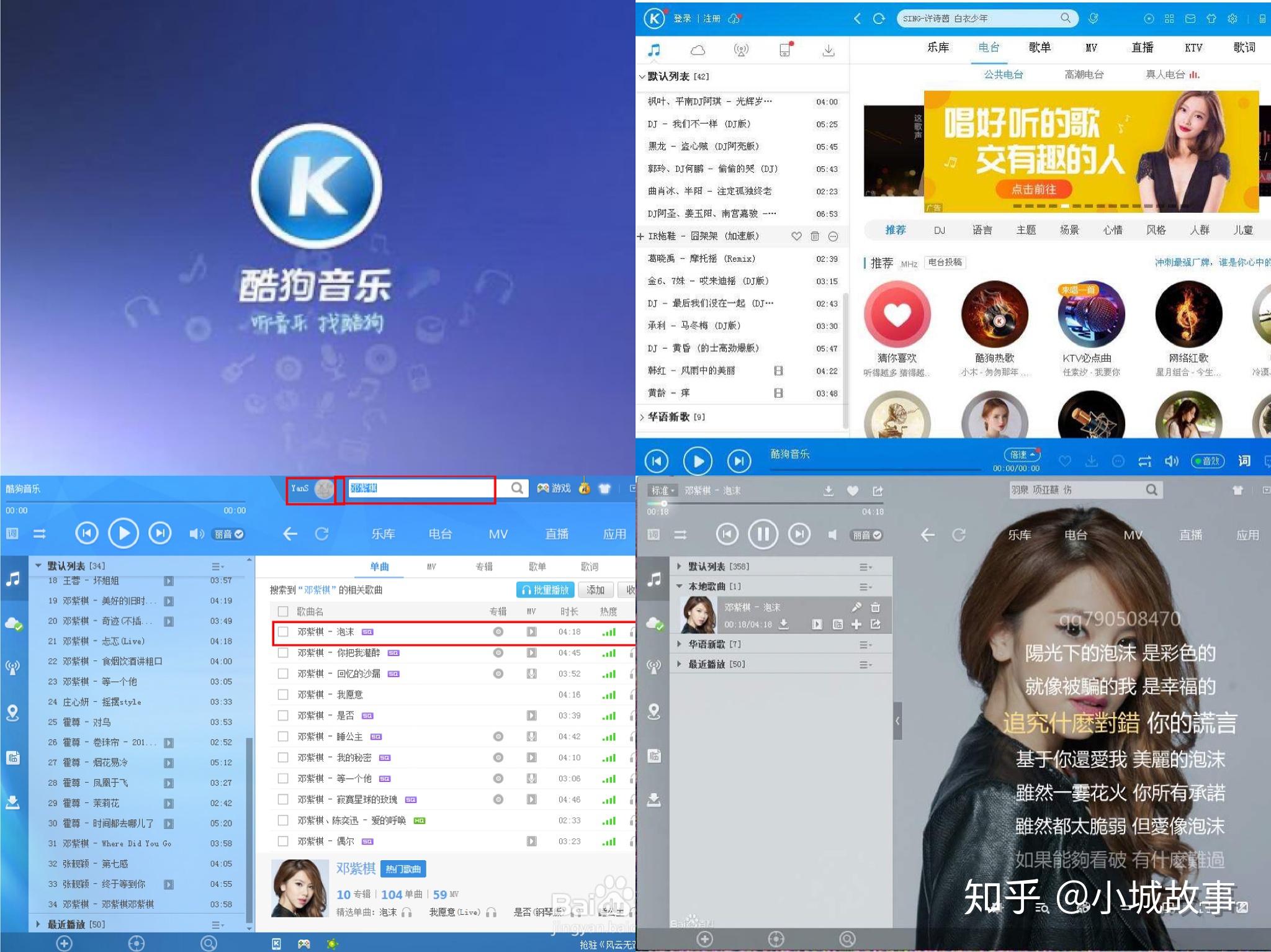Image resolution: width=1271 pixels, height=952 pixels.
Task: Click voice search microphone in the 电台 window
Action: (x=1093, y=19)
